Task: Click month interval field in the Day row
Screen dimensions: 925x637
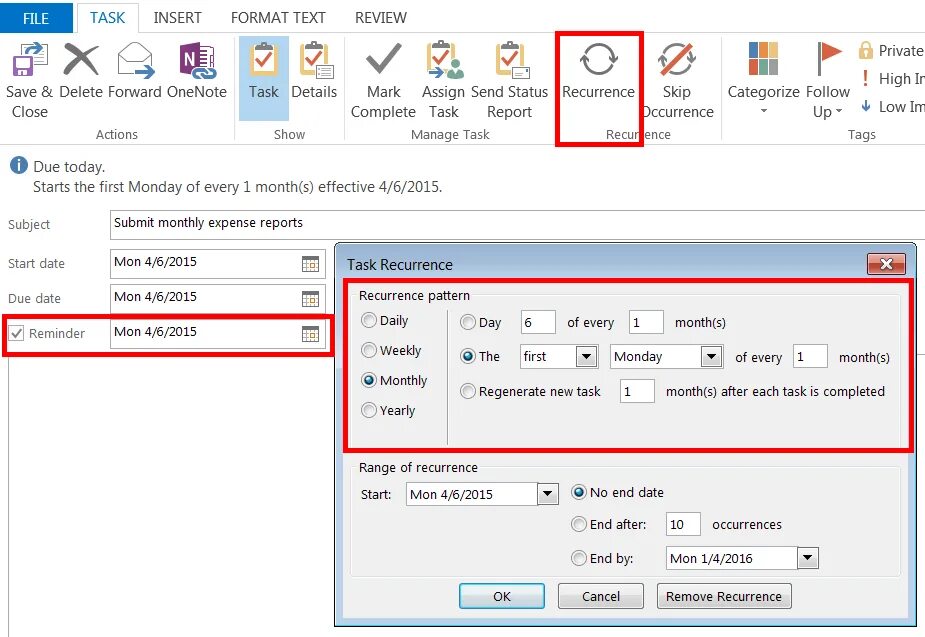Action: [646, 323]
